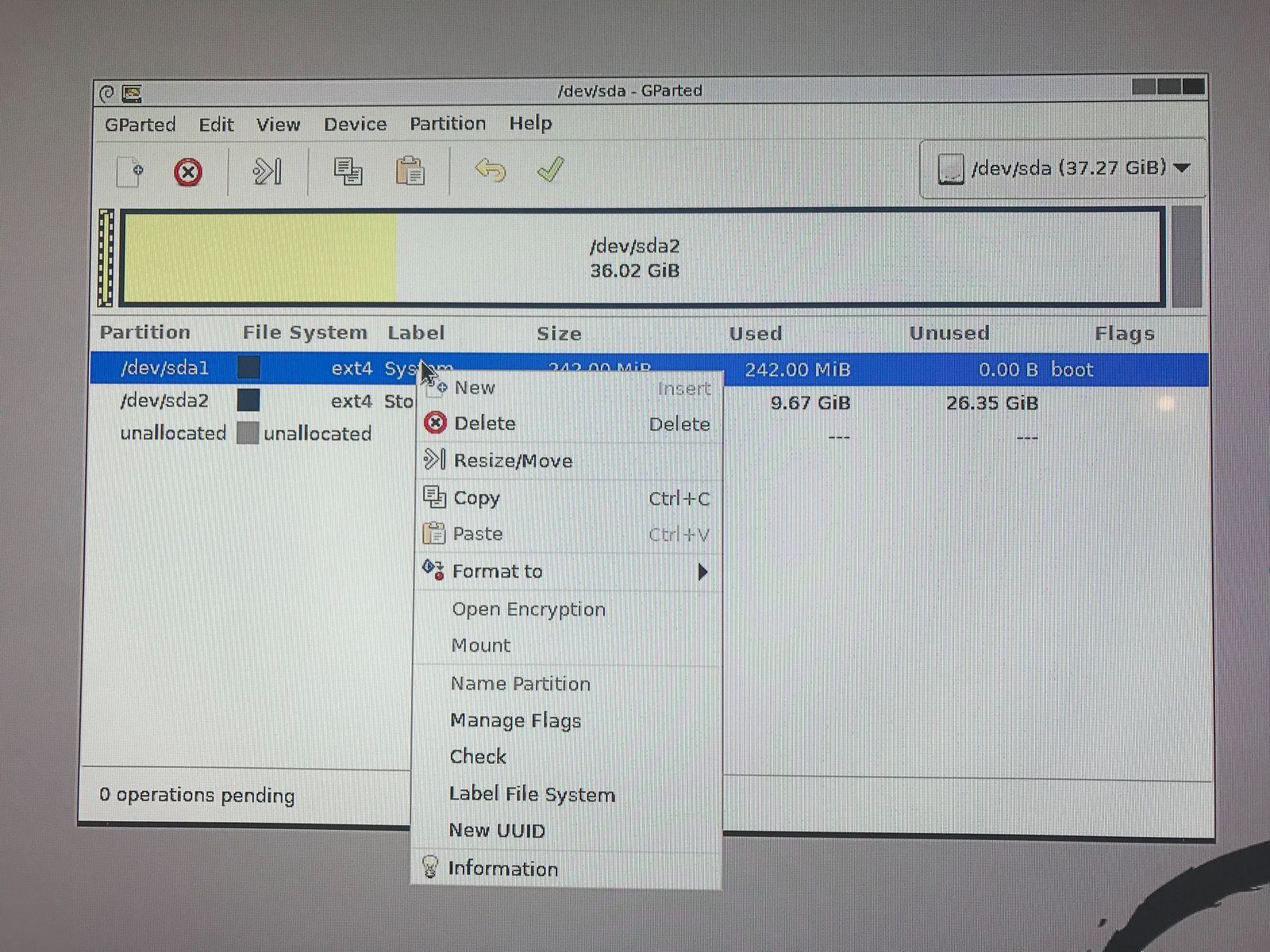Click the small /dev/sda1 block in disk map
The height and width of the screenshot is (952, 1270).
(x=106, y=258)
